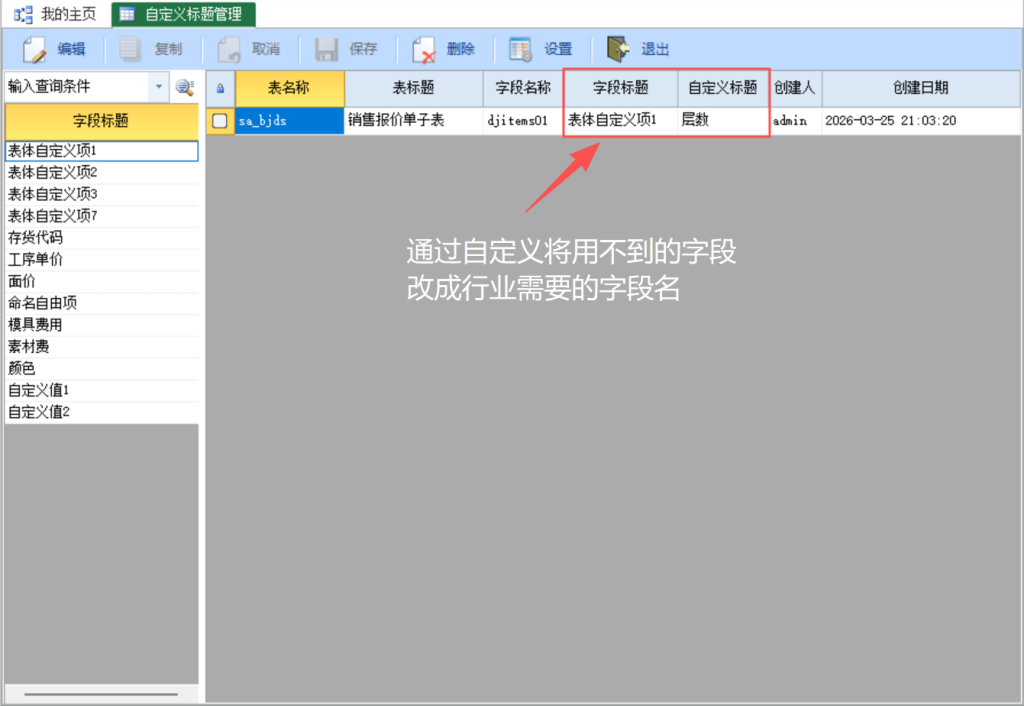The width and height of the screenshot is (1024, 706).
Task: Click the Copy (复制) toolbar icon
Action: [x=131, y=49]
